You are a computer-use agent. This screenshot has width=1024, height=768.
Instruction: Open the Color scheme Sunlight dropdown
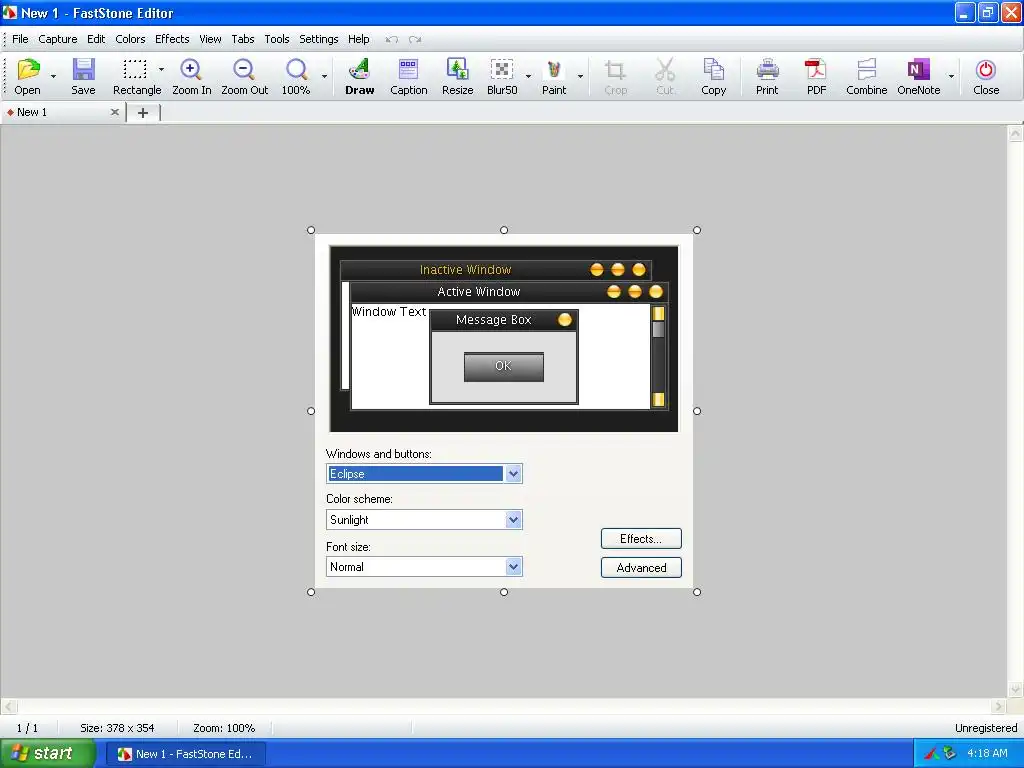tap(513, 520)
